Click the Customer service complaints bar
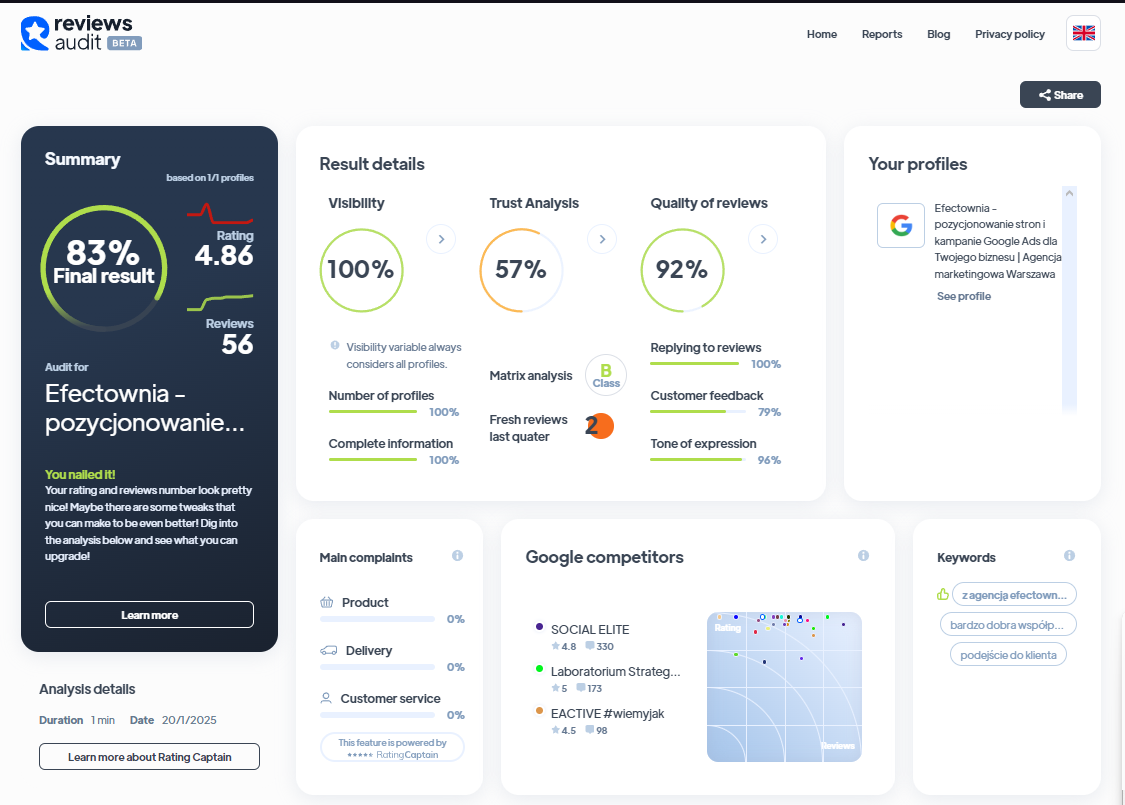 point(377,715)
